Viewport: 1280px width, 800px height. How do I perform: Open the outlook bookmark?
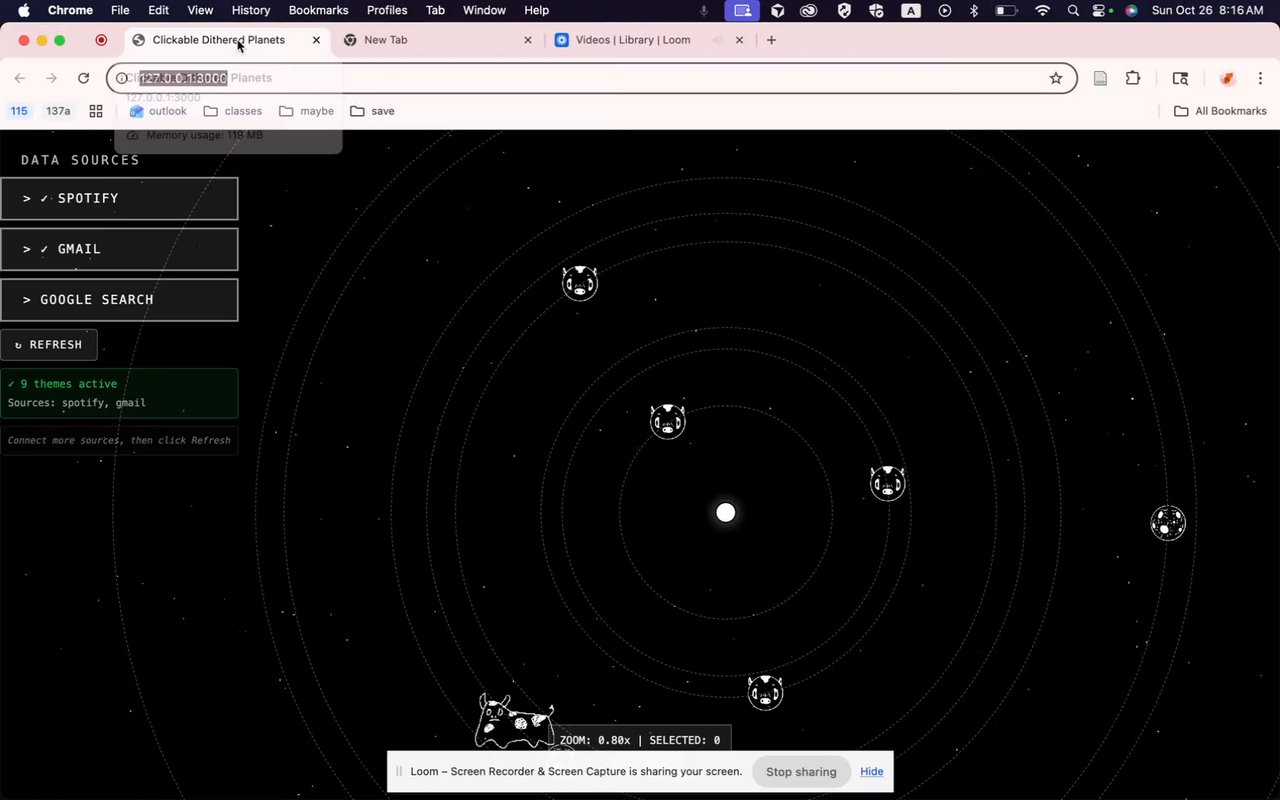point(158,111)
